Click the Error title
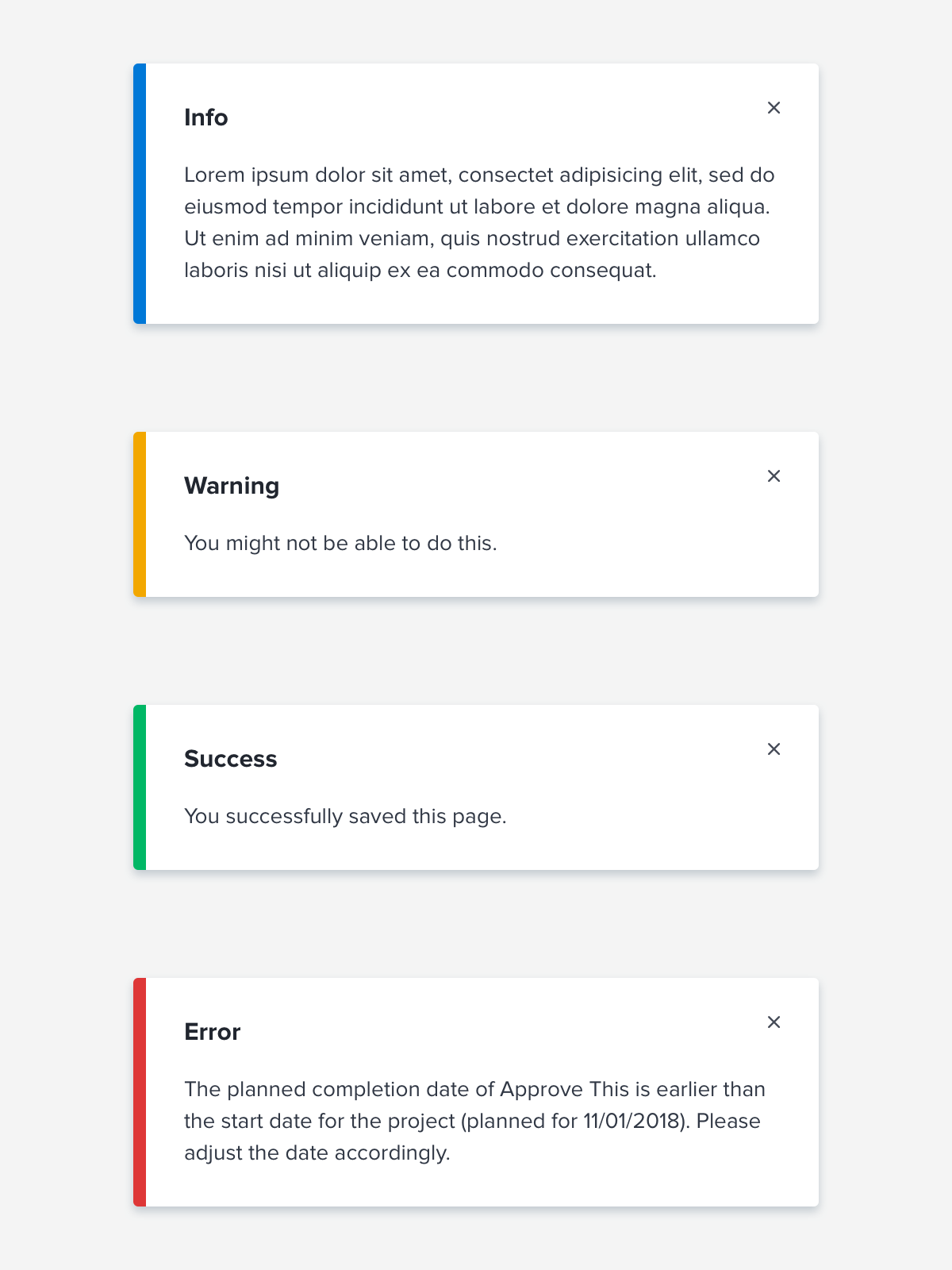Screen dimensions: 952x1270 tap(212, 1032)
